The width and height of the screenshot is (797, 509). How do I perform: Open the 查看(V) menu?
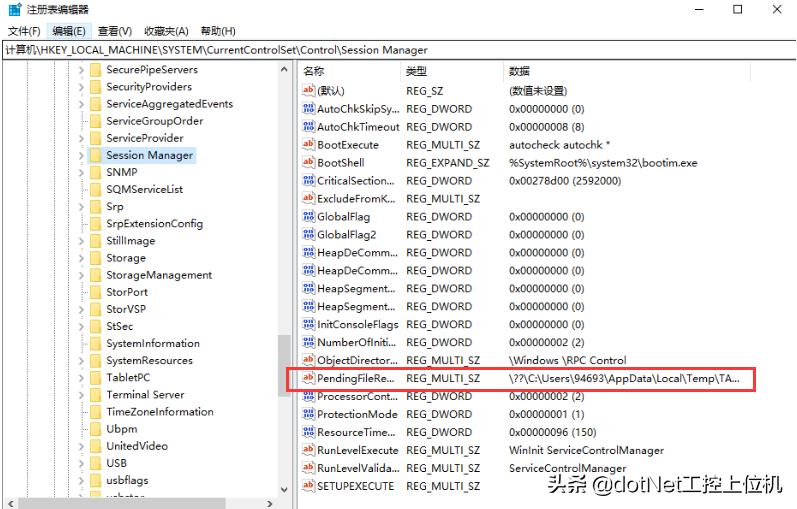pos(115,31)
